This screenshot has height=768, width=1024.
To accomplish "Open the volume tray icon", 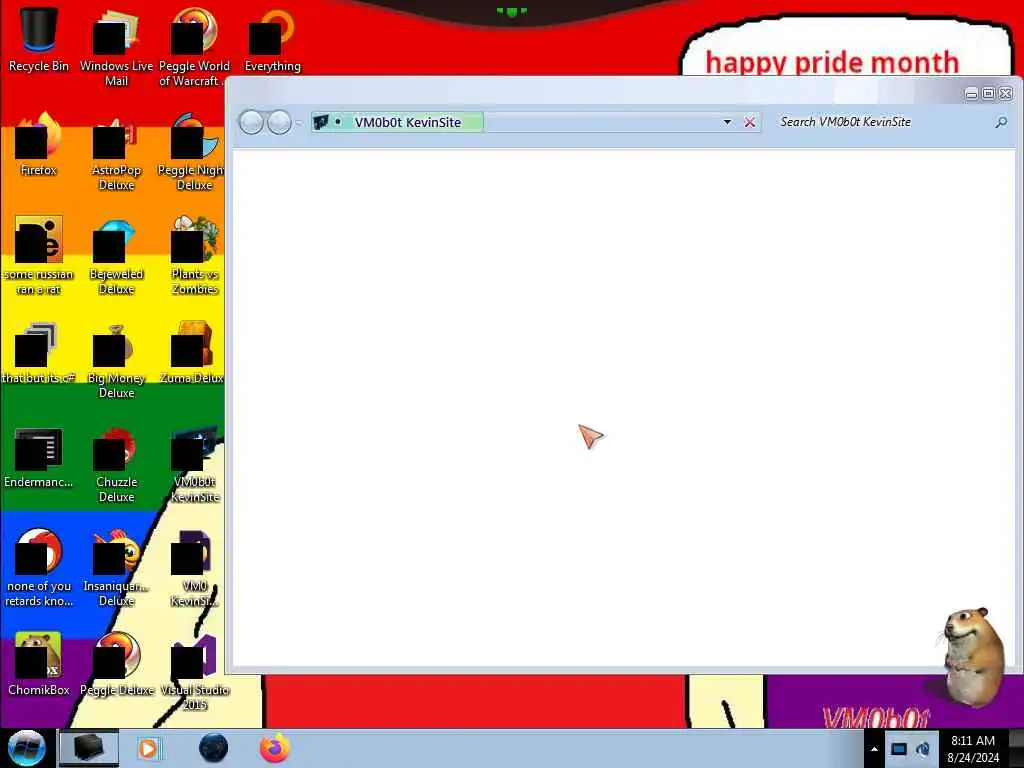I will coord(923,749).
